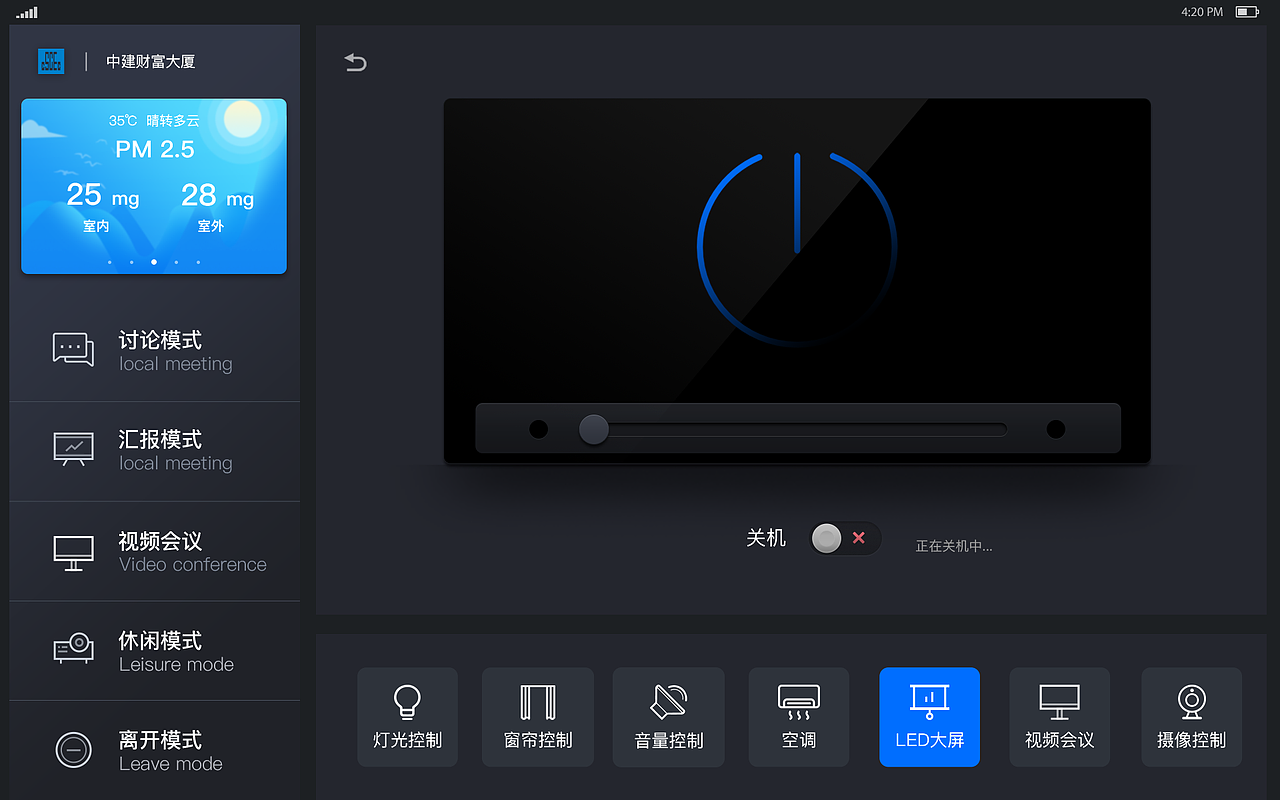Click the 正在关机中... status text

pos(954,546)
